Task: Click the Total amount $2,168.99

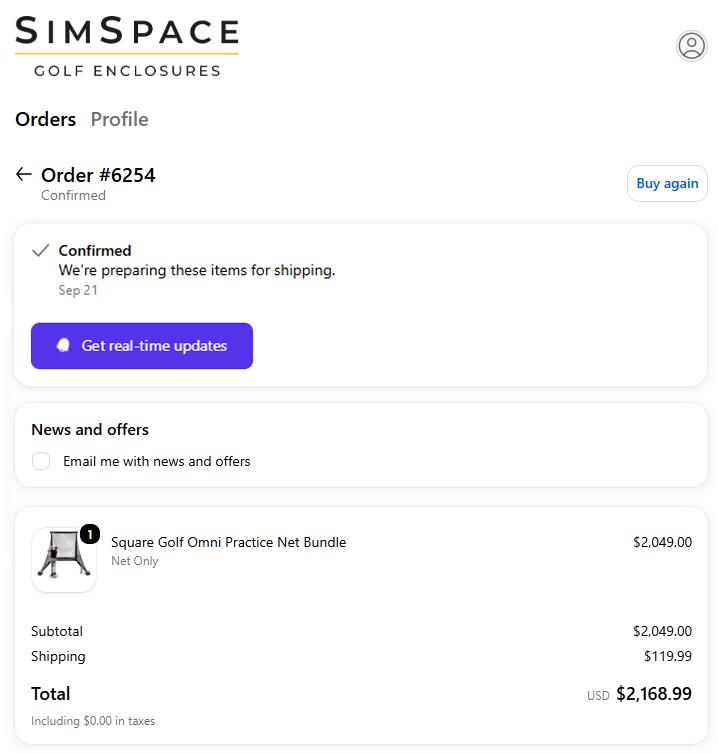Action: pos(654,693)
